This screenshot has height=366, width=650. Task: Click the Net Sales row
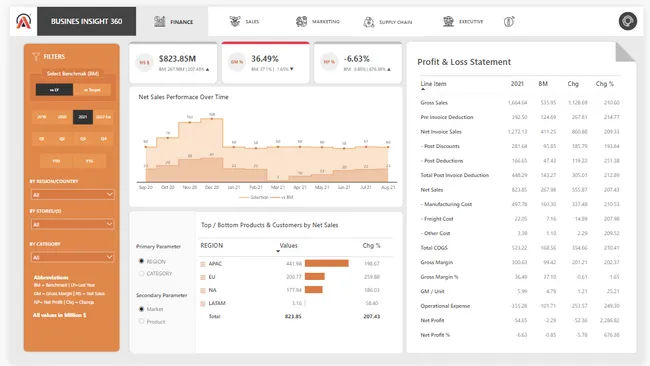click(x=520, y=190)
